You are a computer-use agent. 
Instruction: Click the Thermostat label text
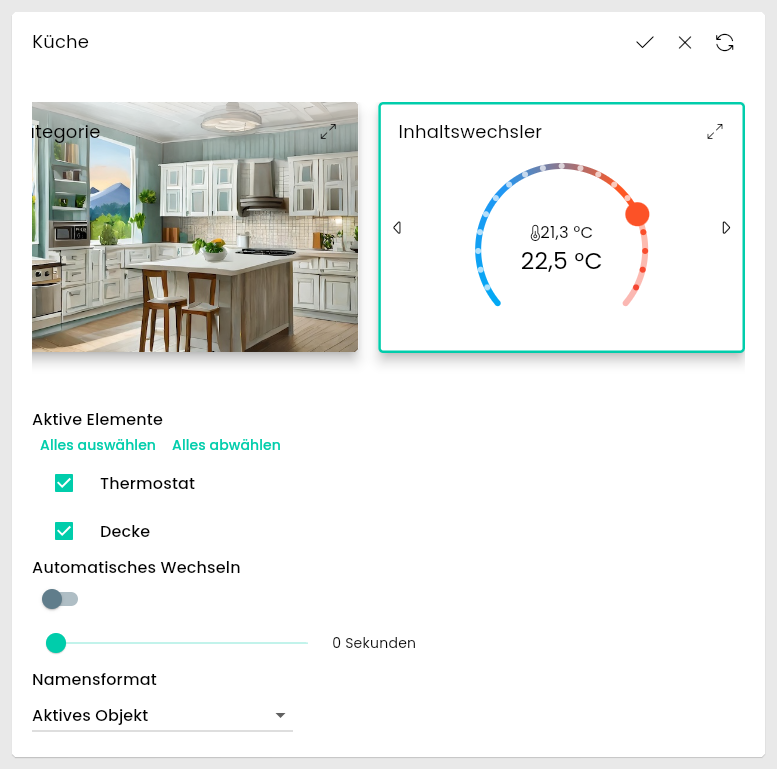point(147,483)
